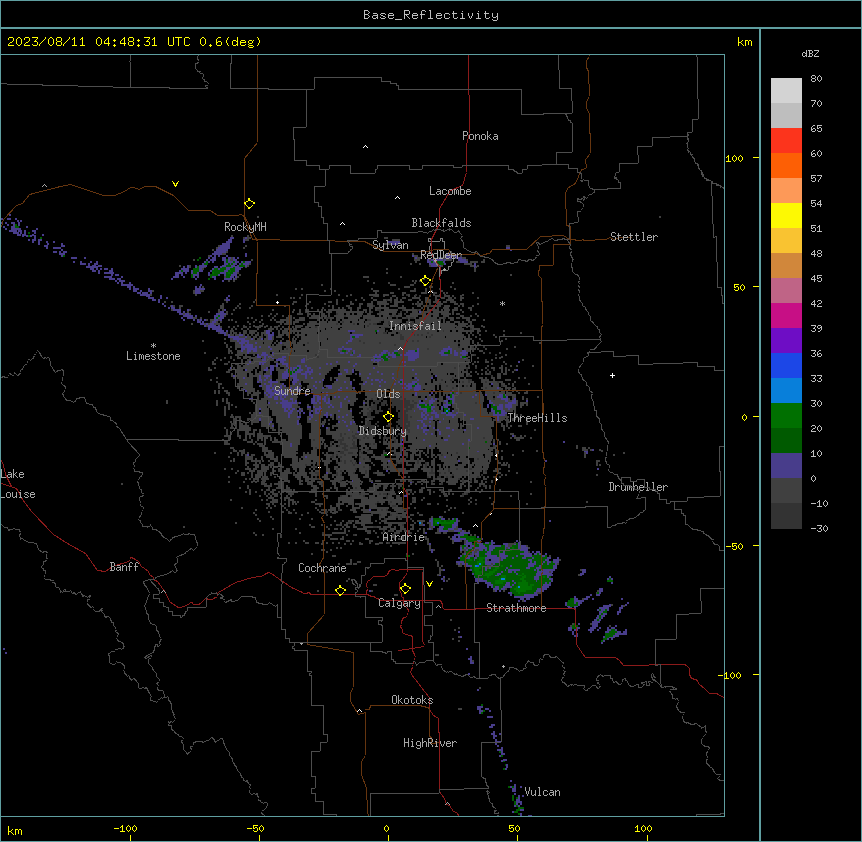862x842 pixels.
Task: Click the HighRiver label
Action: 430,743
